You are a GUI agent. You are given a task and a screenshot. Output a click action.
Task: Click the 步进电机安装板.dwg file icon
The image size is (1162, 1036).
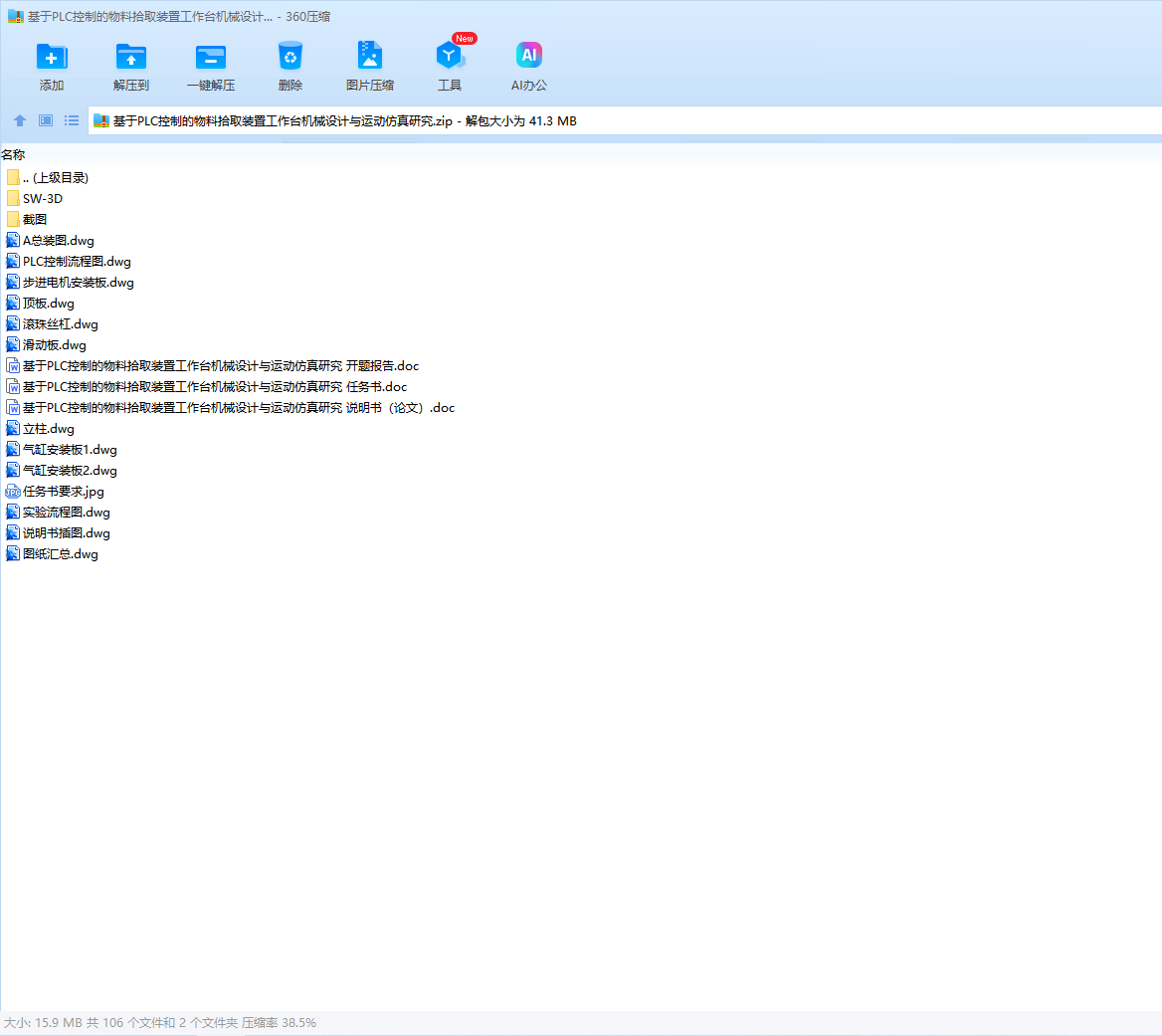tap(13, 282)
